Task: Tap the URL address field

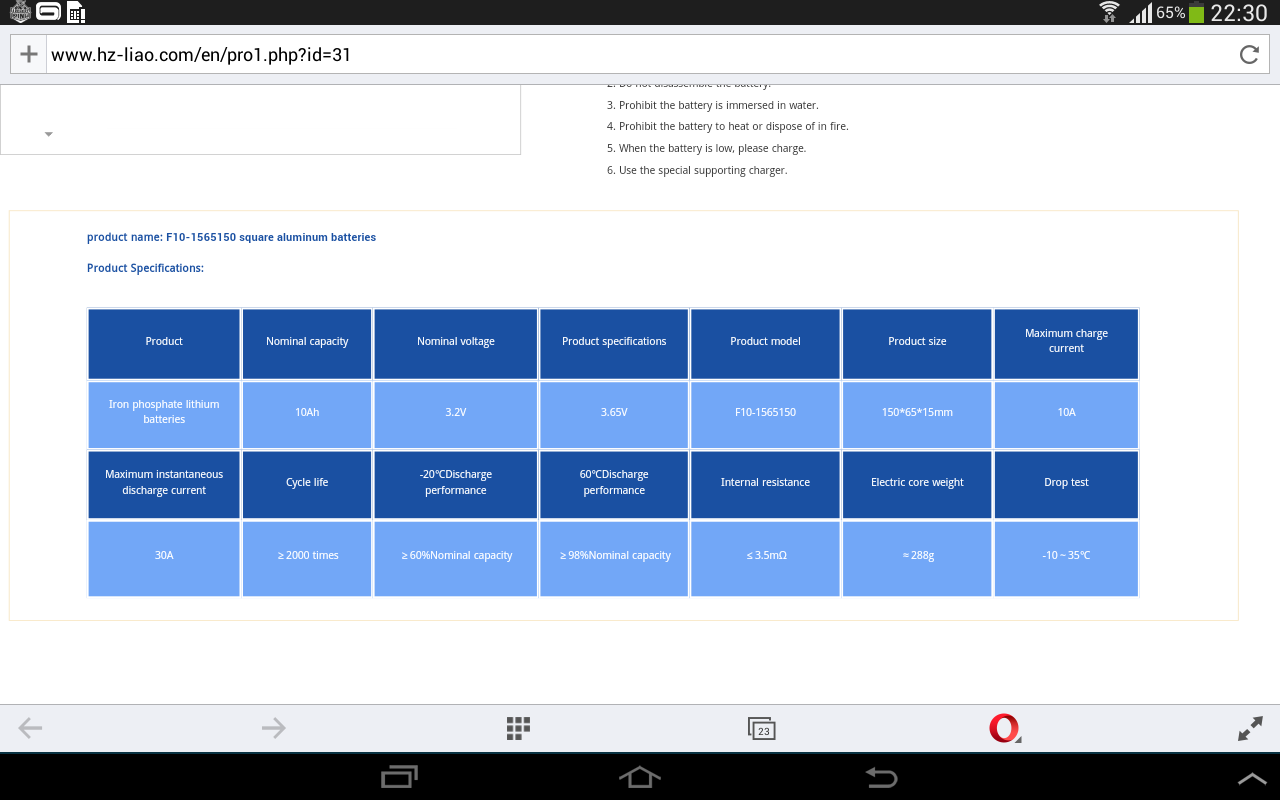Action: point(640,55)
